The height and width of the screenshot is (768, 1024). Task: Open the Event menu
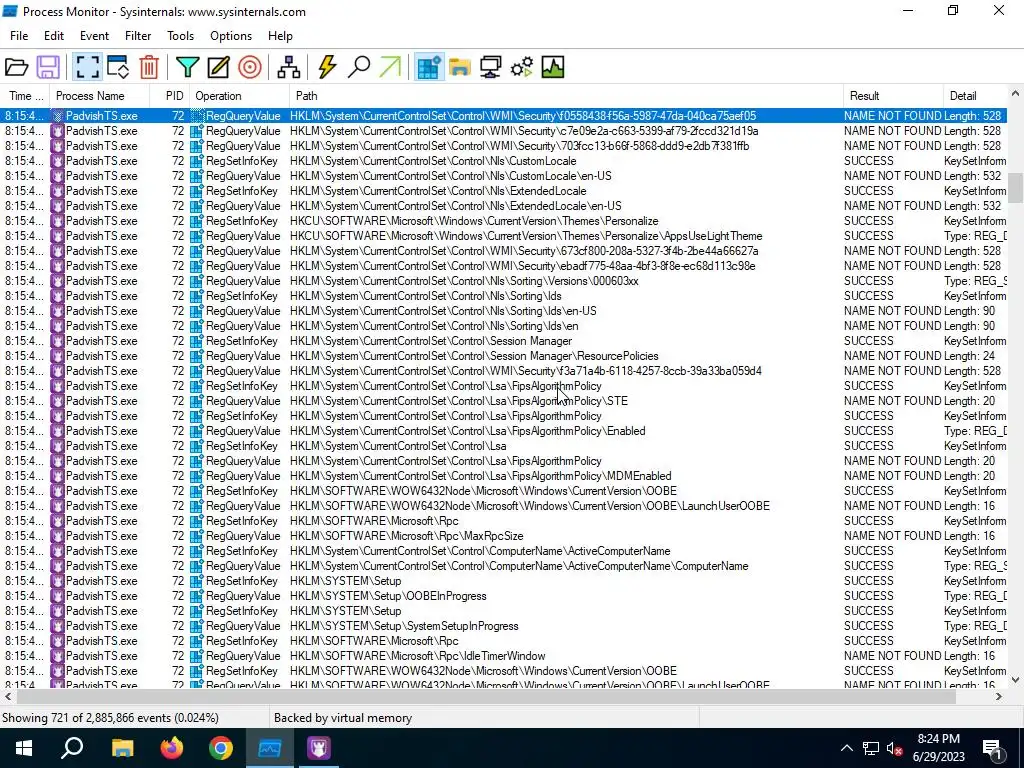click(x=94, y=36)
